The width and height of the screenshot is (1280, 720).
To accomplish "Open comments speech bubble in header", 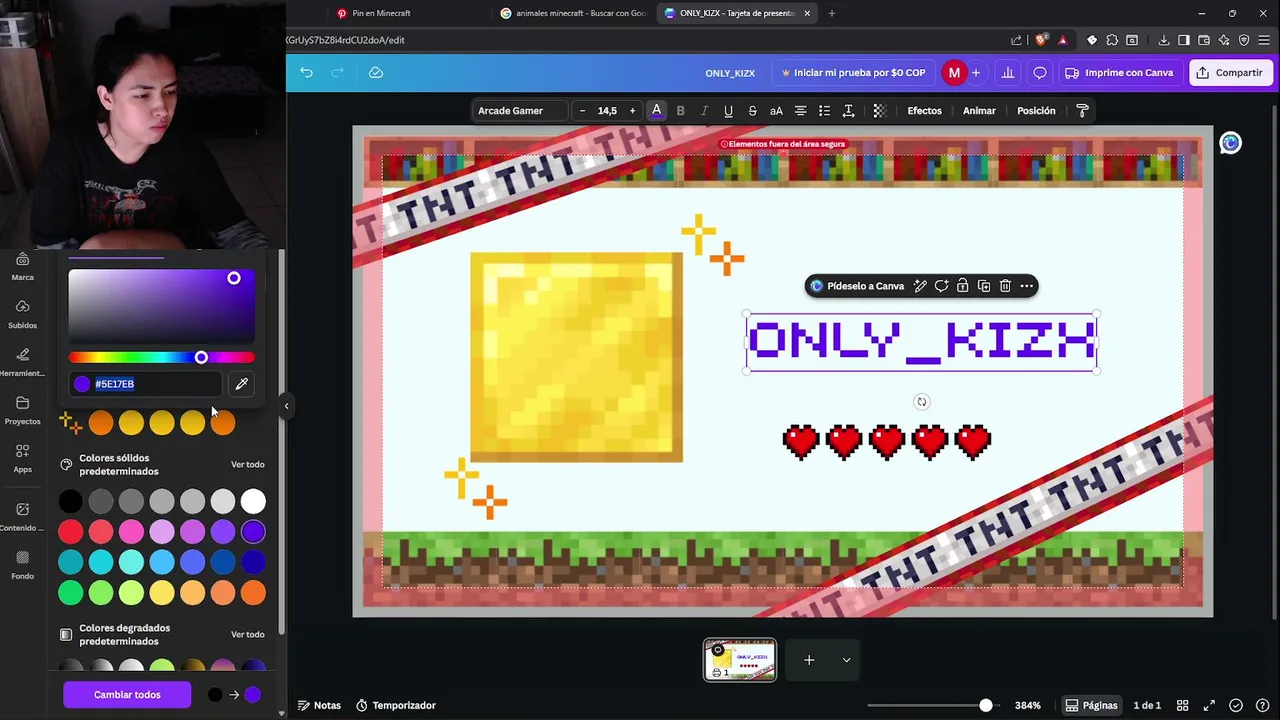I will 1040,72.
